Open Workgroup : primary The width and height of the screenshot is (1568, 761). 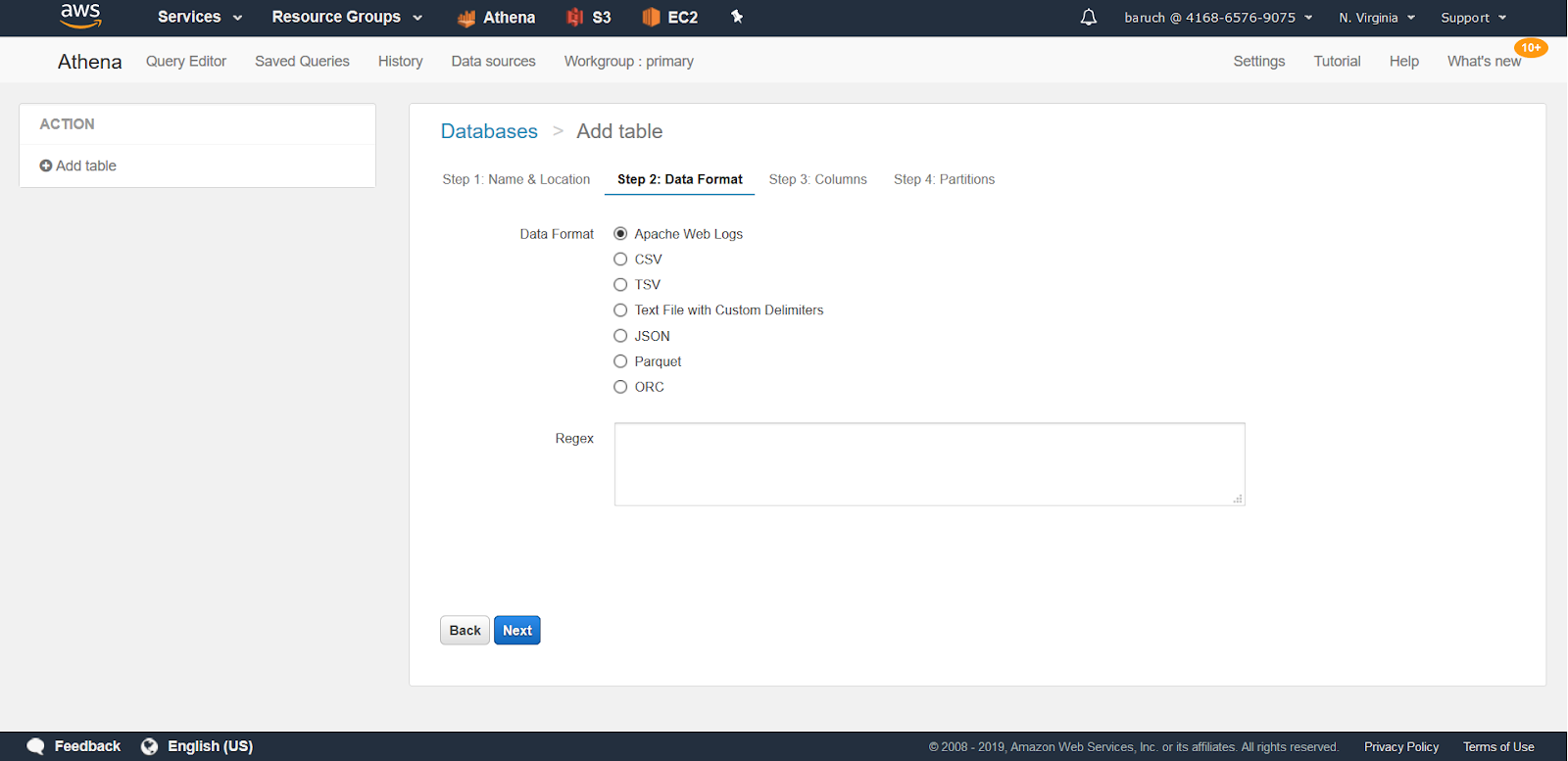tap(629, 61)
